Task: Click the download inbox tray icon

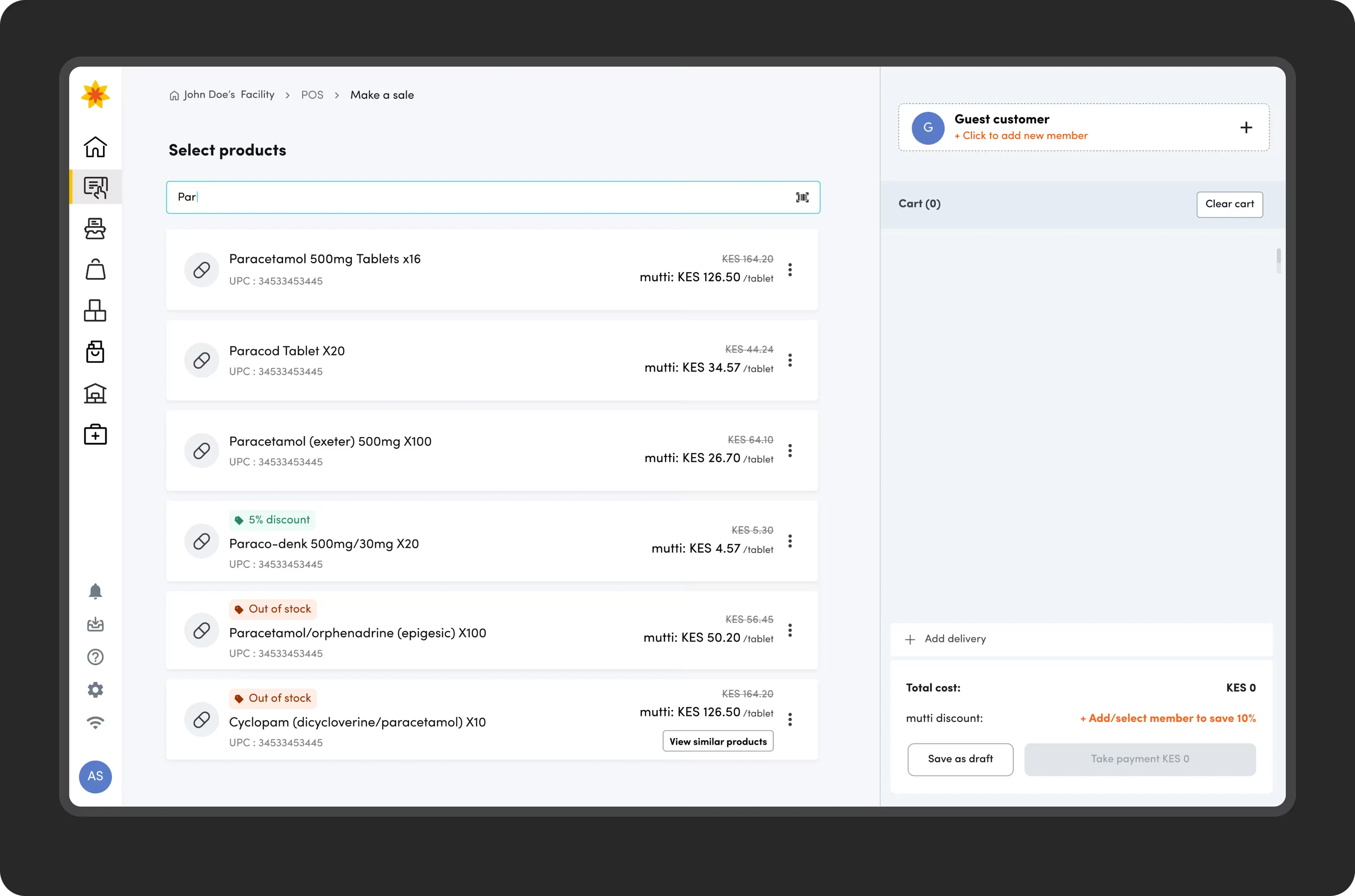Action: tap(95, 624)
